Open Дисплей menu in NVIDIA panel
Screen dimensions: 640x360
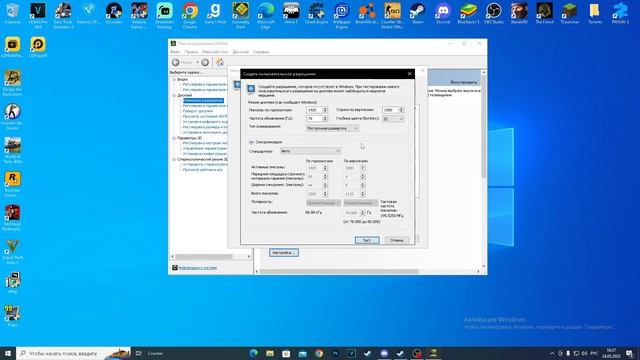(240, 52)
